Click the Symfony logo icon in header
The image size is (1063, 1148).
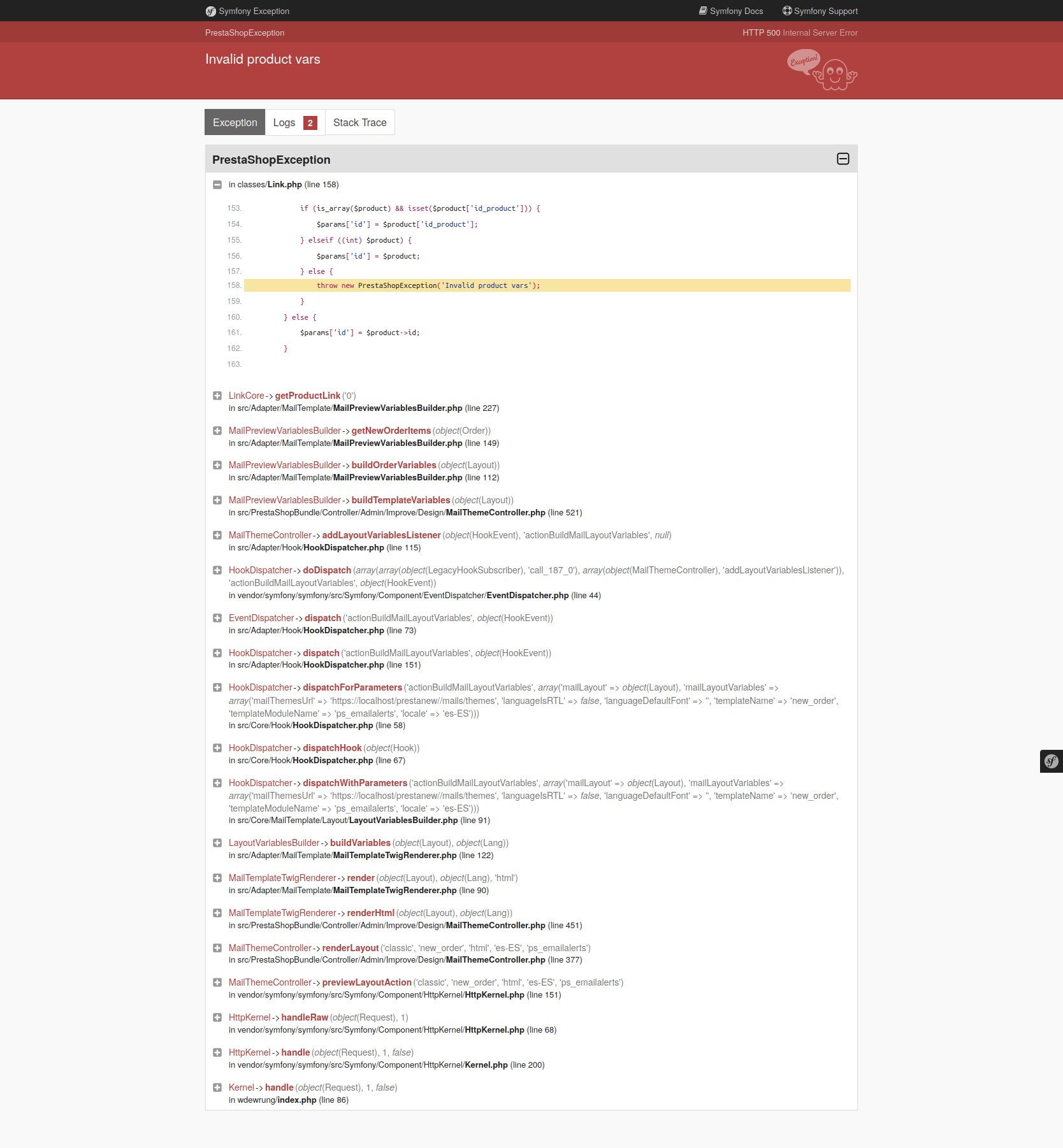pos(211,11)
